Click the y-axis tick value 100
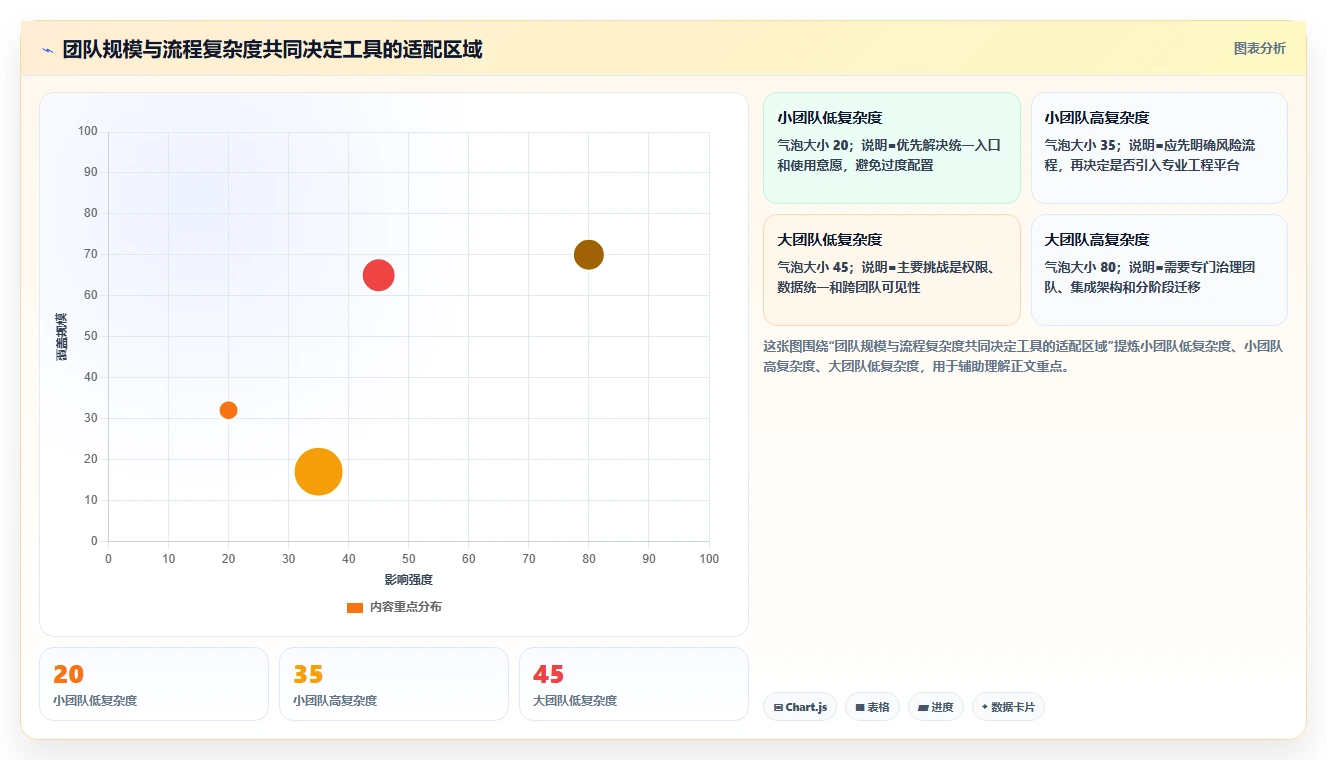This screenshot has height=760, width=1327. coord(88,131)
